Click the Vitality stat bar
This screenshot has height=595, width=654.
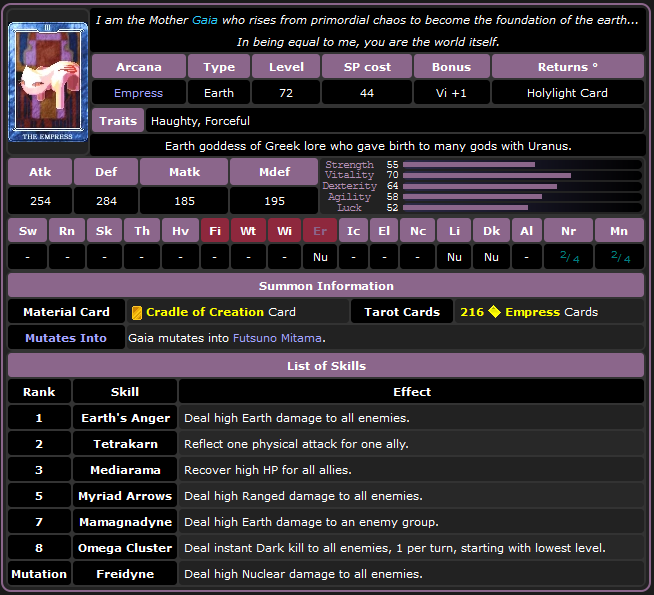click(486, 175)
